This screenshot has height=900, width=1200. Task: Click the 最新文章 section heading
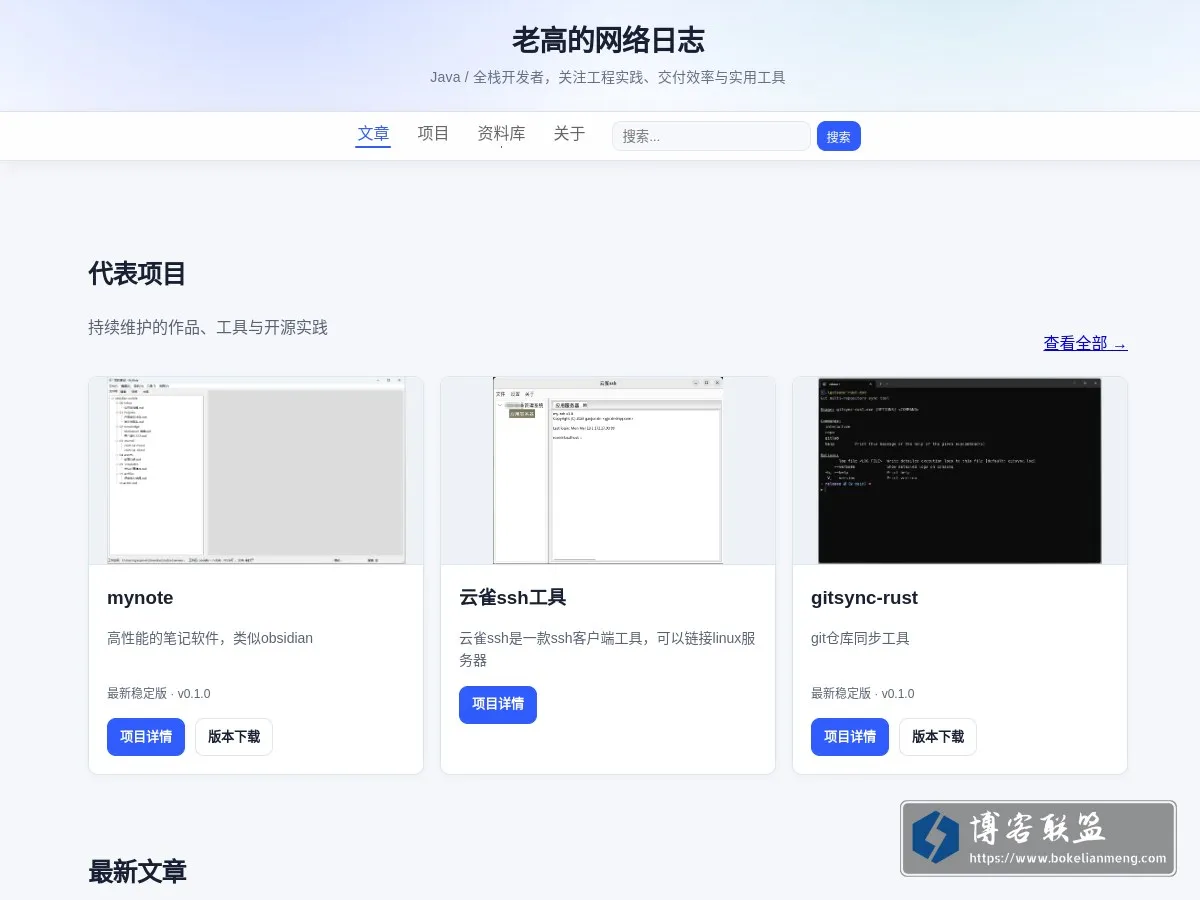(x=137, y=872)
